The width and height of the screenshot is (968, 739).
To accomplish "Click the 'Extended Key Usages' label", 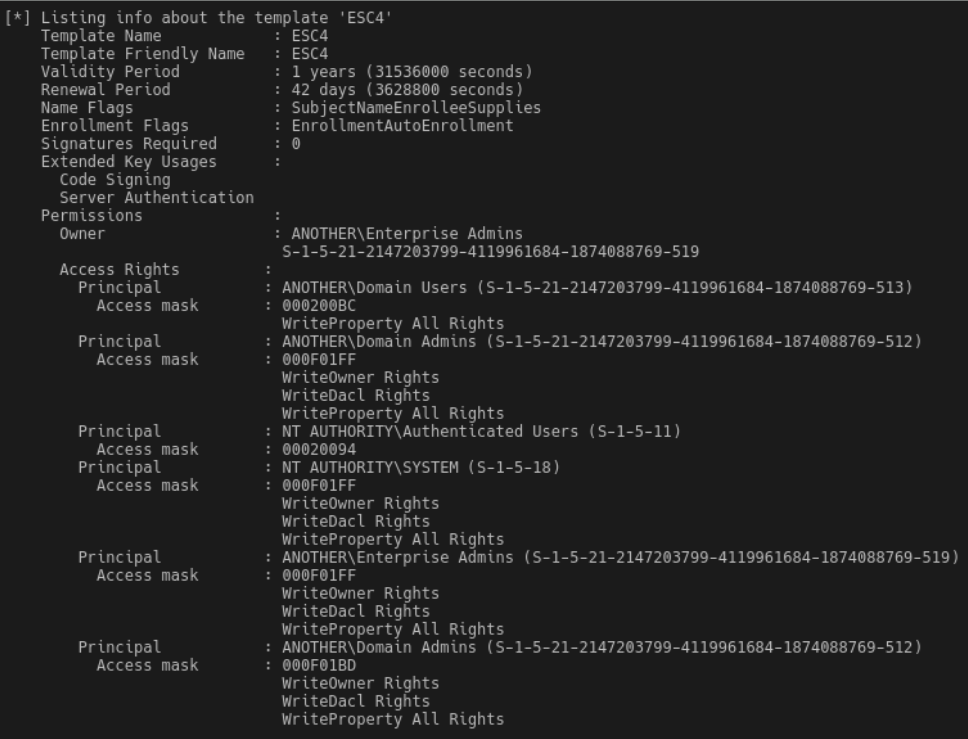I will [x=129, y=162].
